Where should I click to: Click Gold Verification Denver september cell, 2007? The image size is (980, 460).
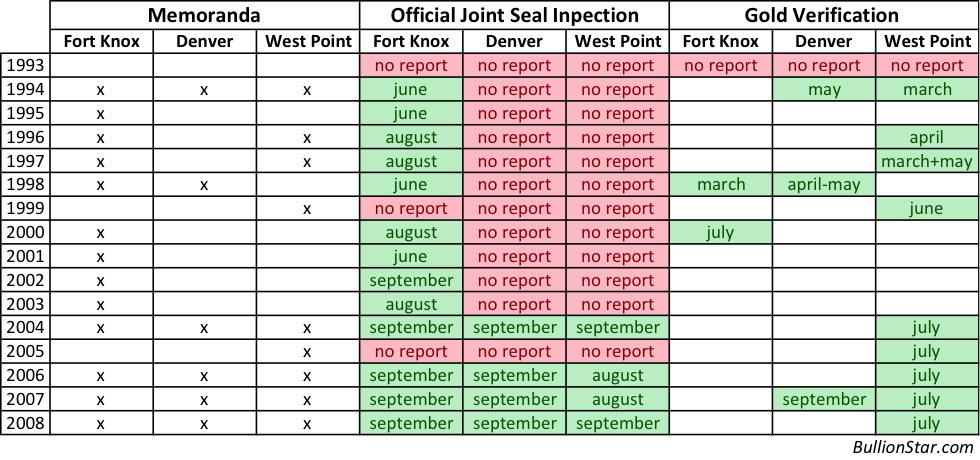click(x=824, y=399)
